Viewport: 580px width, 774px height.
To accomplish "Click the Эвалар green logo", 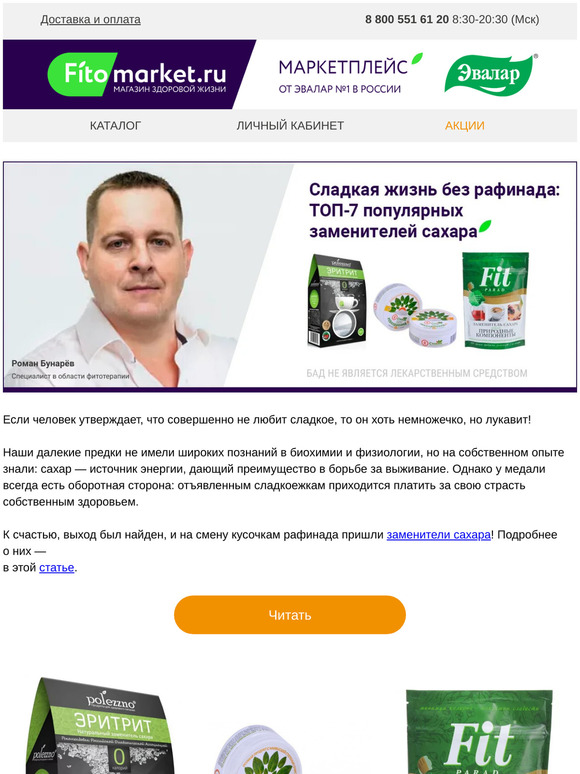I will pyautogui.click(x=491, y=74).
